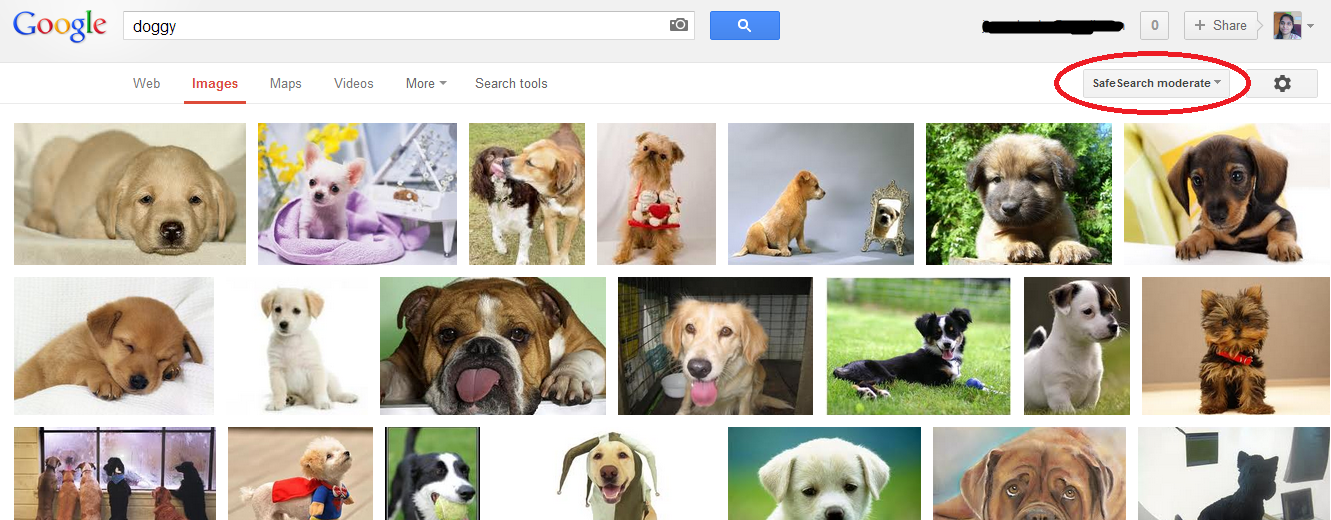Open account dropdown arrow beside avatar
The width and height of the screenshot is (1331, 520).
[1310, 27]
